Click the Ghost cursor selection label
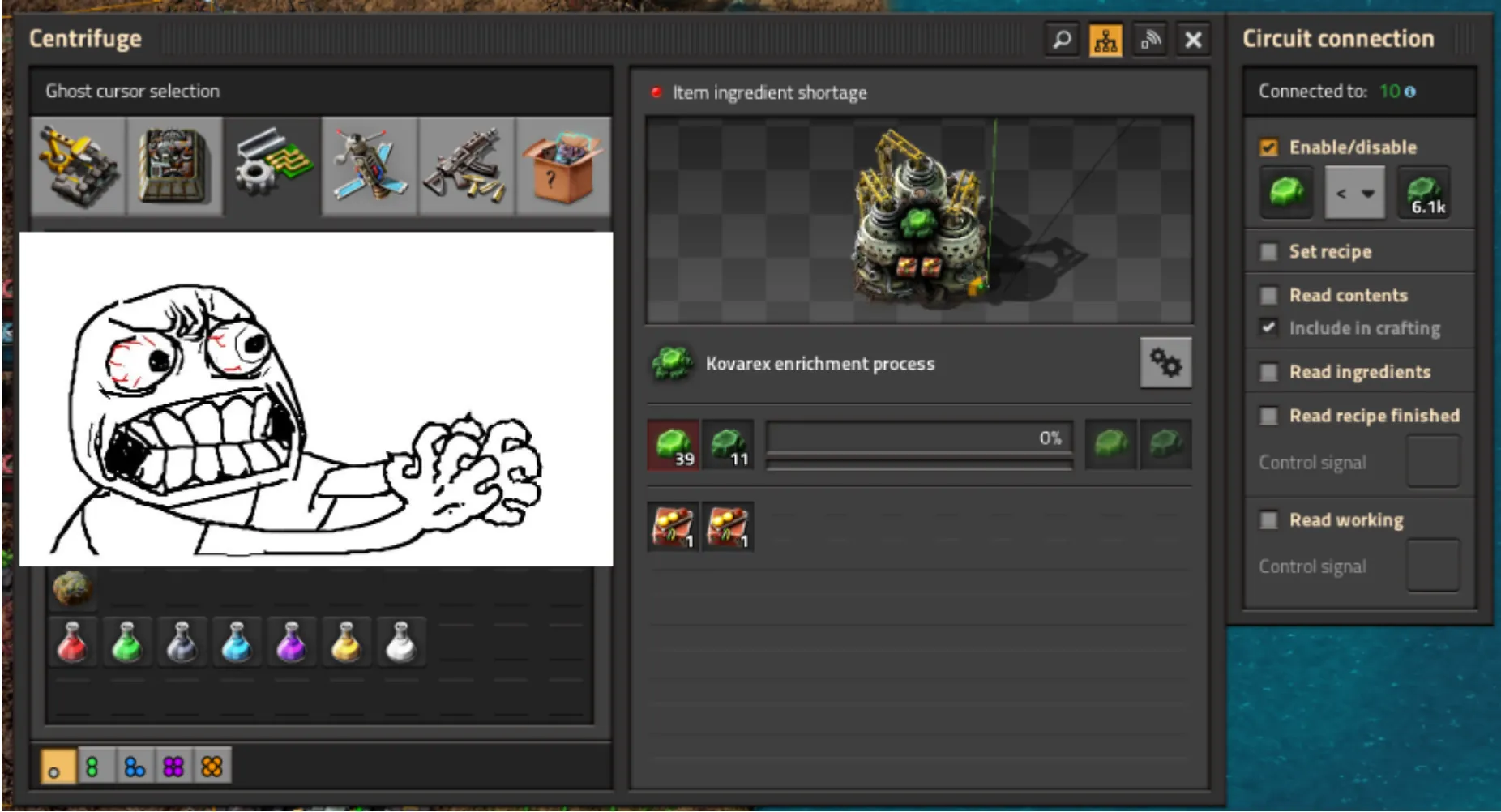Viewport: 1501px width, 812px height. 132,92
